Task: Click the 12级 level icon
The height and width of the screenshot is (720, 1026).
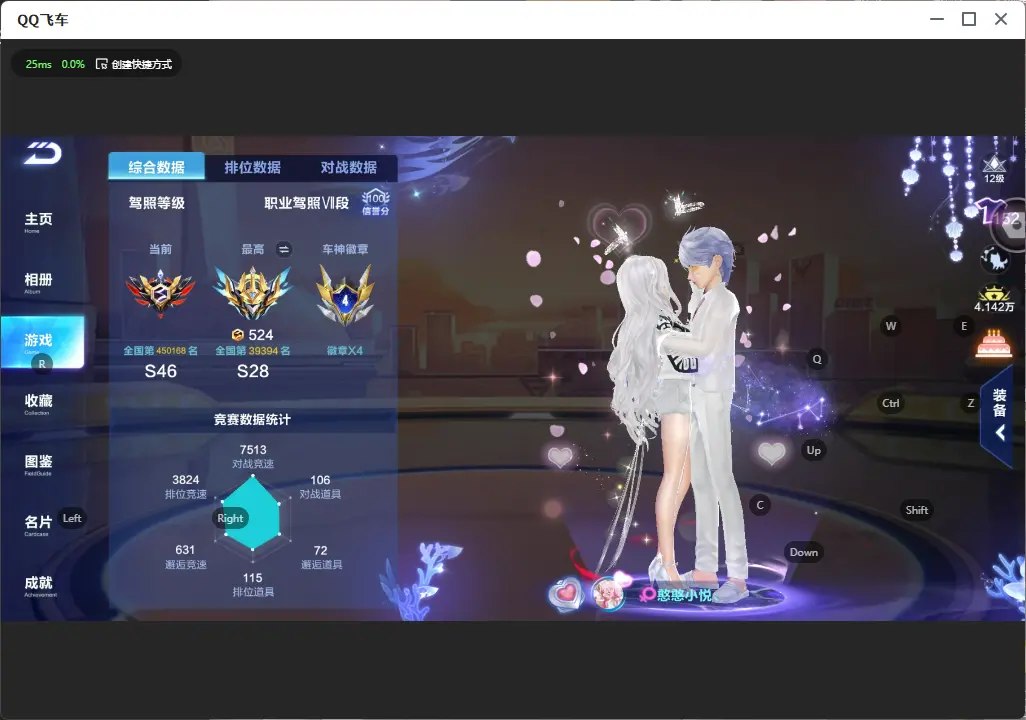Action: click(994, 169)
